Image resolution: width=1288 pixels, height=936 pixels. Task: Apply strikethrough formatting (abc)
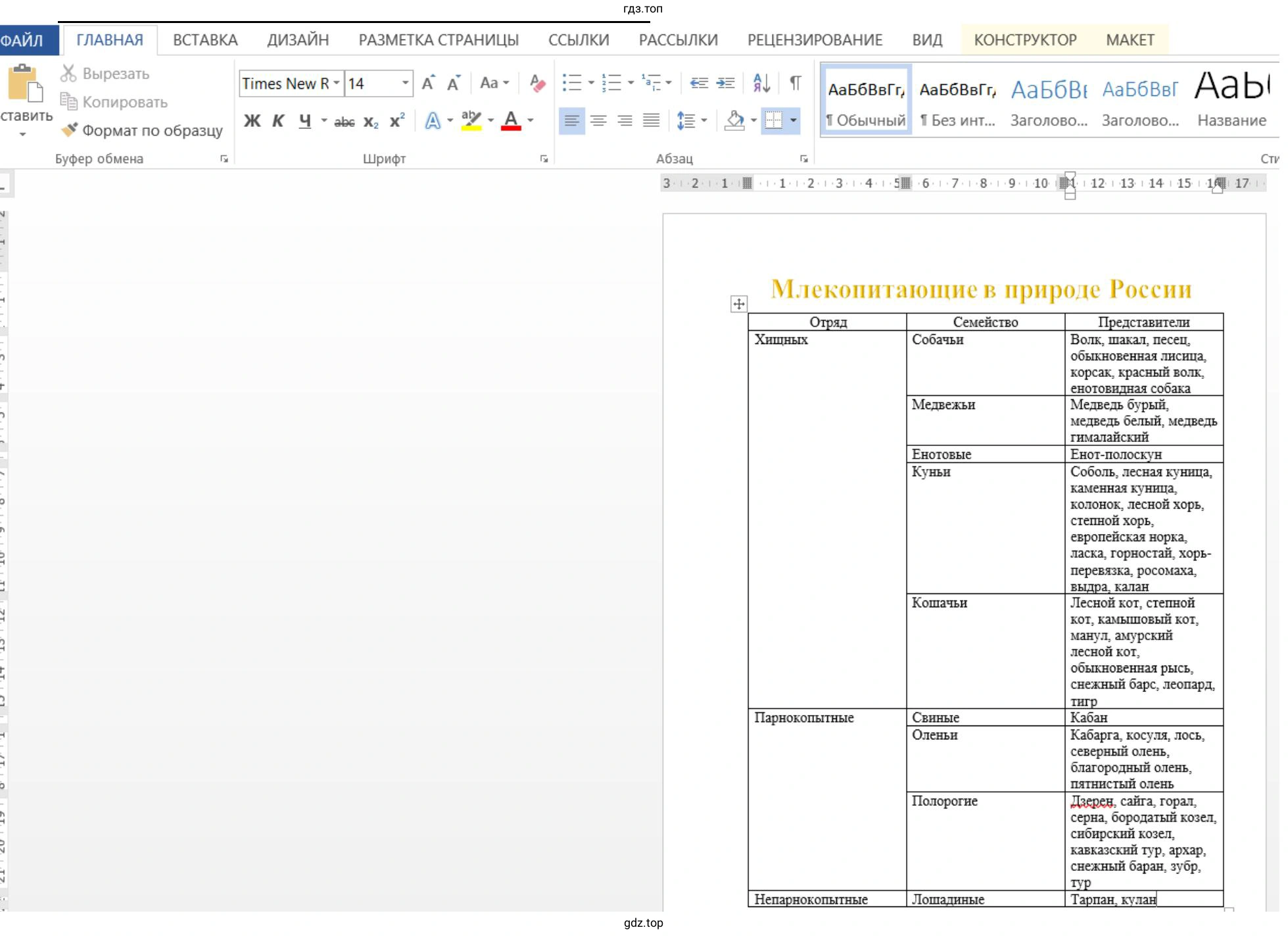pos(344,121)
